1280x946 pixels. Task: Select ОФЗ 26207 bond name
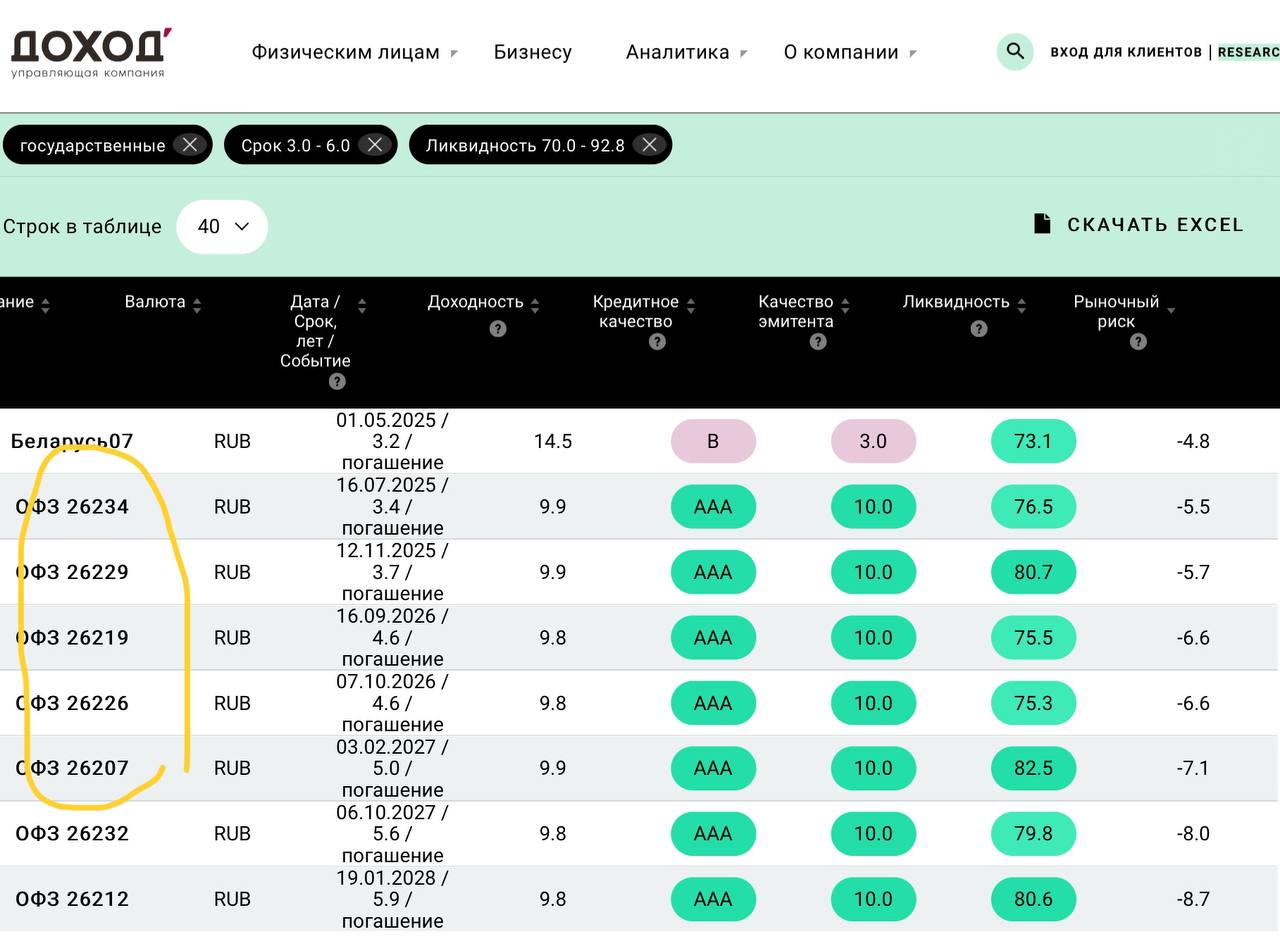72,768
